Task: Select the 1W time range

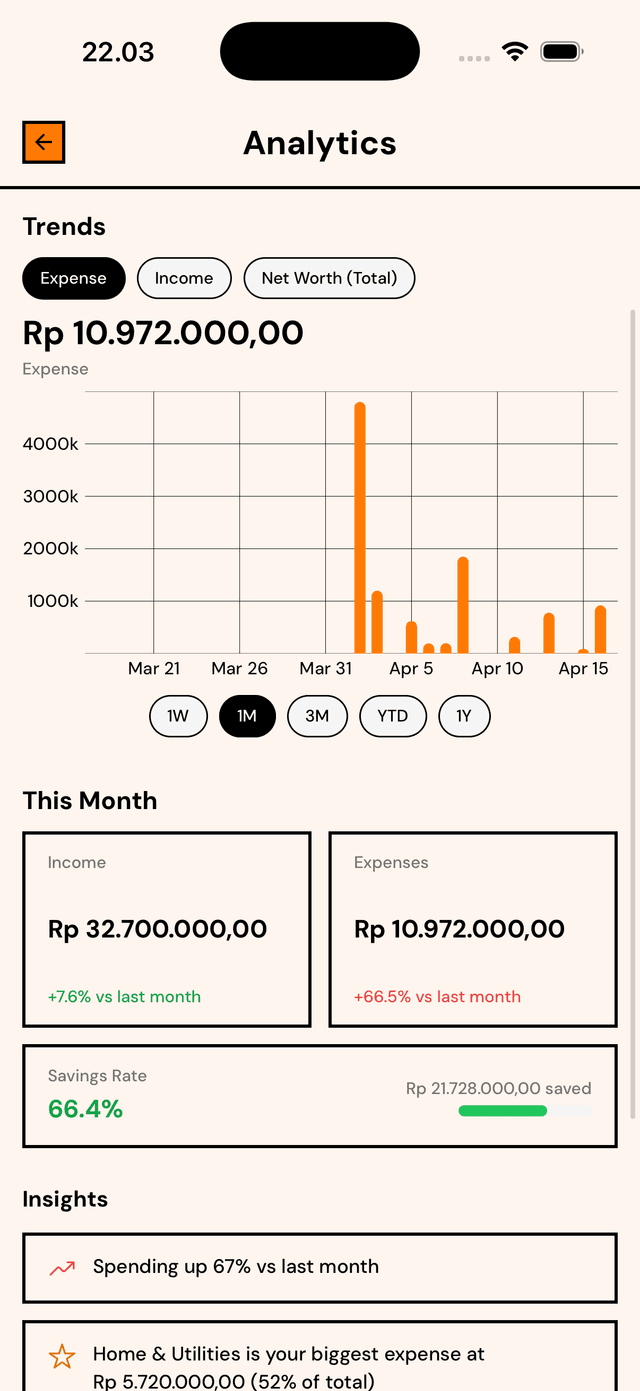Action: coord(178,716)
